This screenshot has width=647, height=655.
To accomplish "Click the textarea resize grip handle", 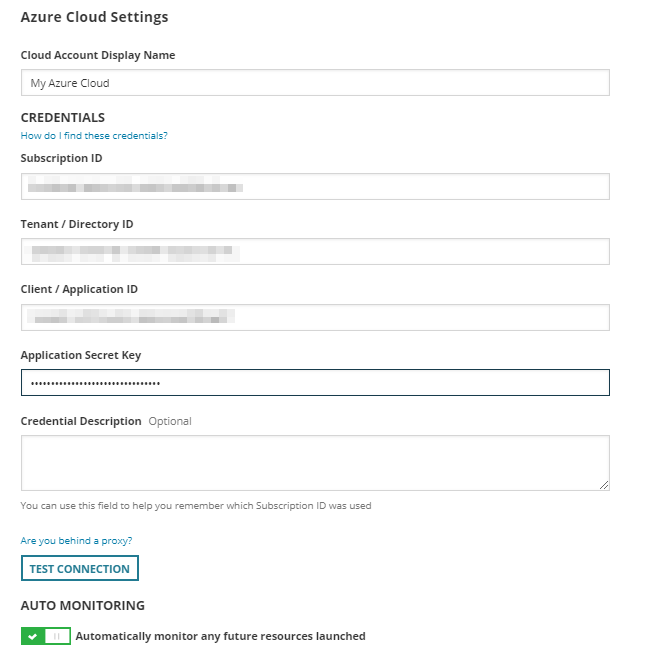I will [x=604, y=485].
